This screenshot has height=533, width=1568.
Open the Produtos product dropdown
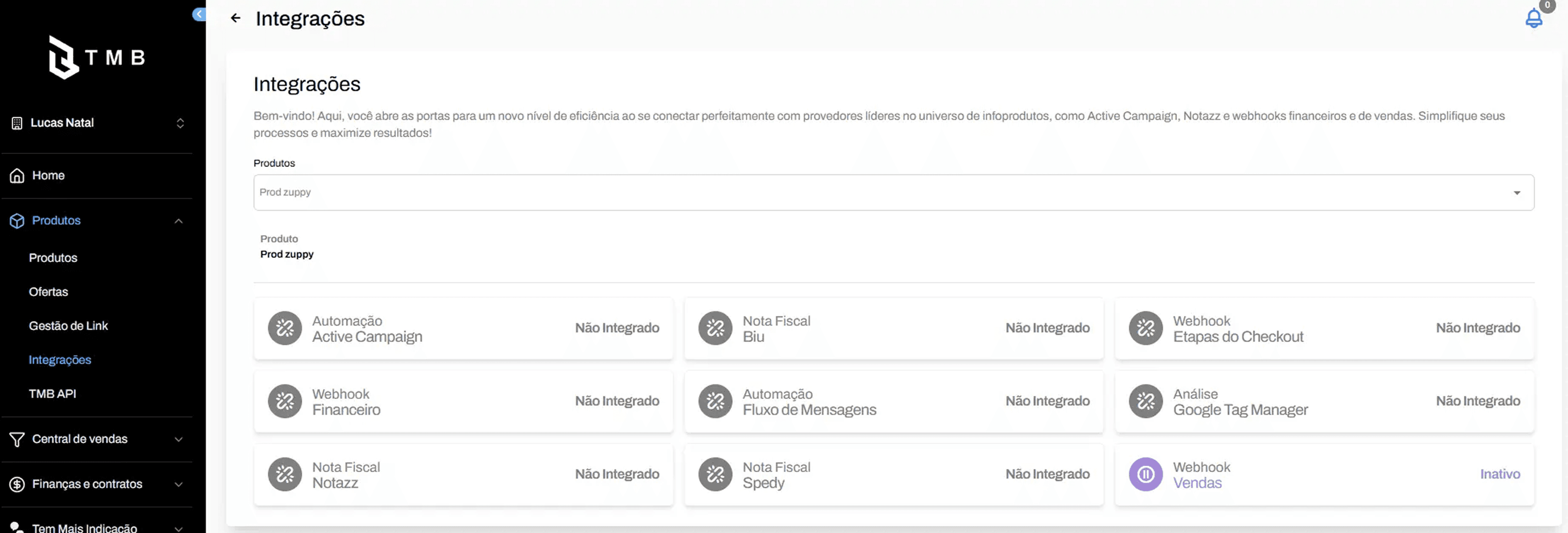point(893,192)
